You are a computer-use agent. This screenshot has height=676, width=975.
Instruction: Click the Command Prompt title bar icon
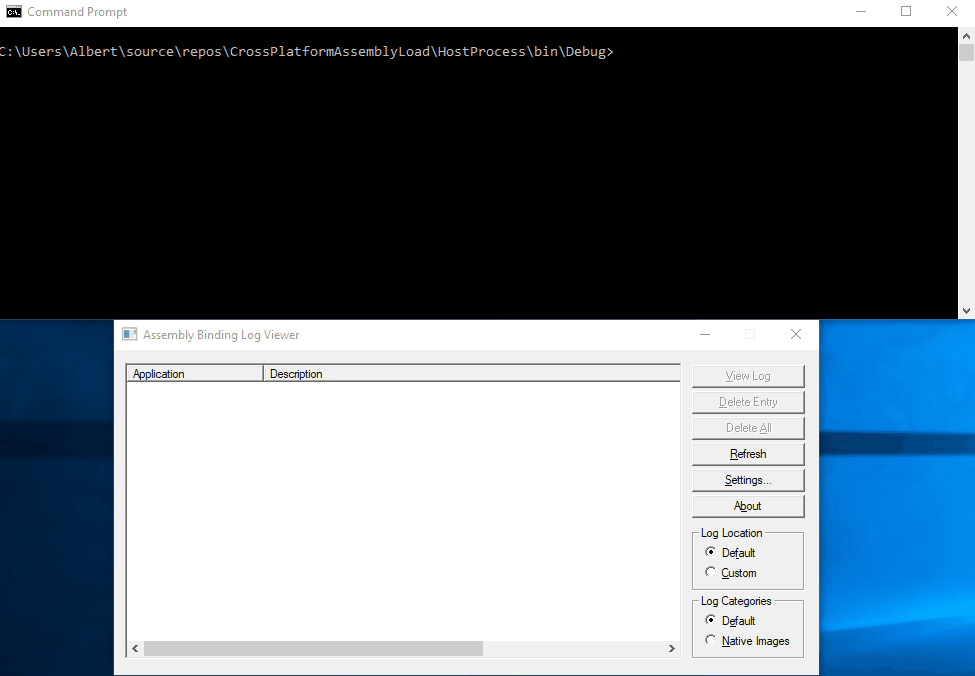click(14, 12)
